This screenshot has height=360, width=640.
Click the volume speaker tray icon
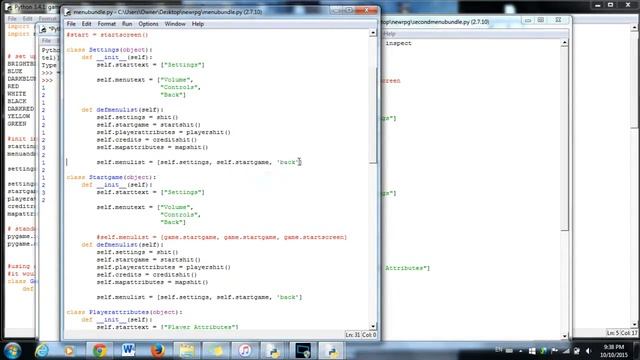(589, 351)
